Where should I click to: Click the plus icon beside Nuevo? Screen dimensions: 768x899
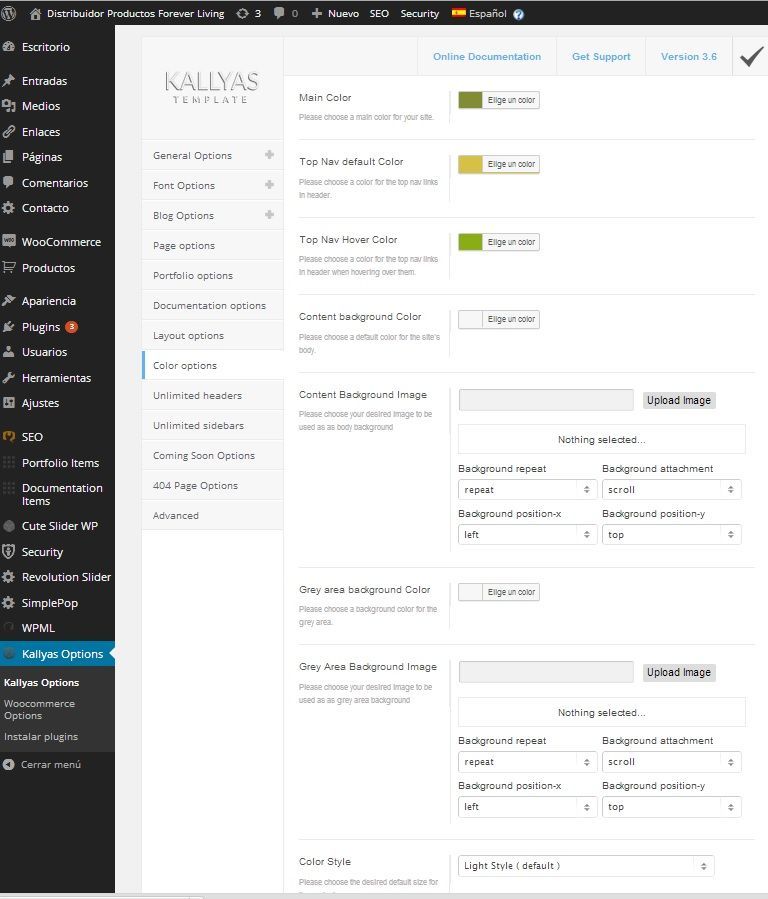click(316, 13)
